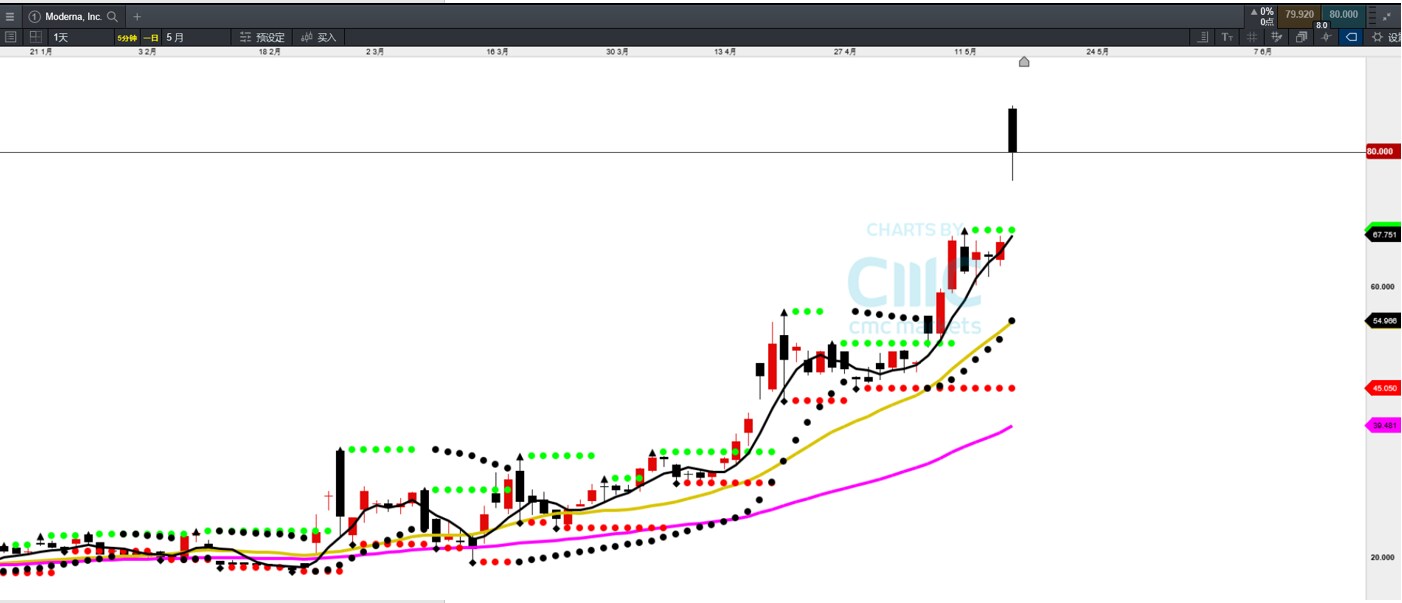Toggle the price label tags

pos(1351,37)
